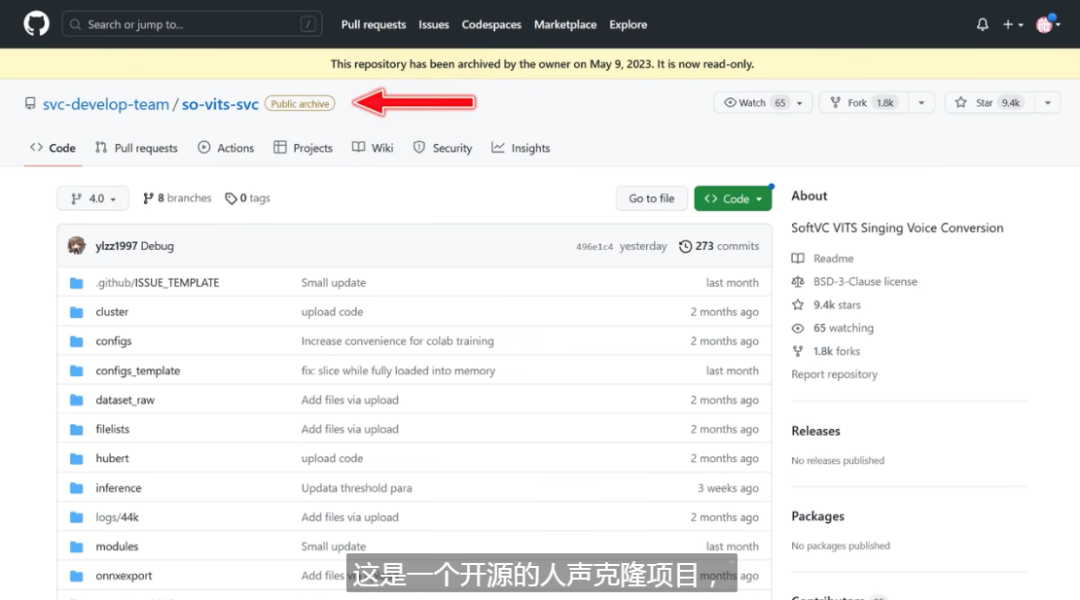Open commit 'fix: slice while fully loaded into memory'

click(x=398, y=371)
